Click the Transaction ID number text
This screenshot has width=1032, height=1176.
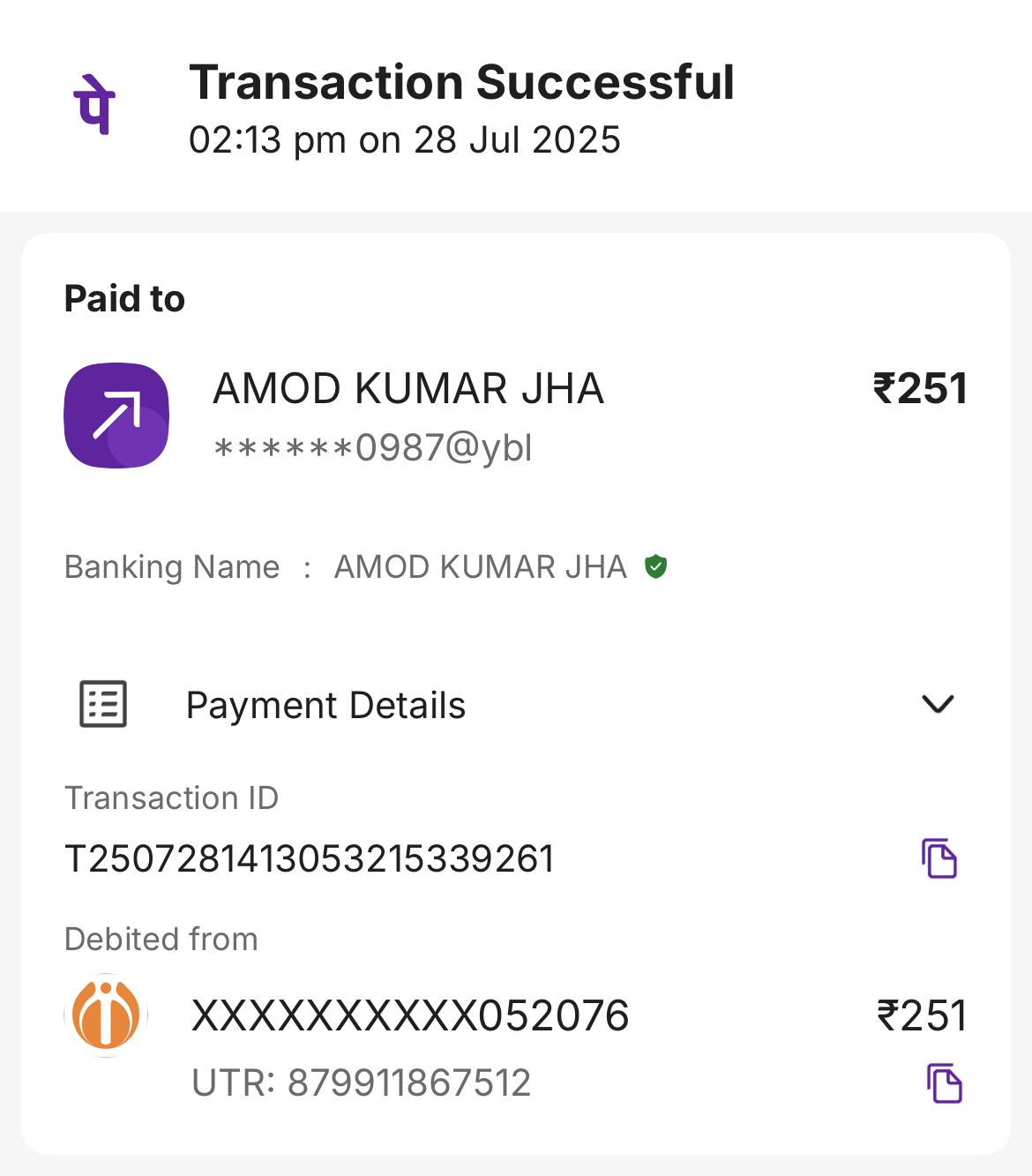[x=310, y=858]
